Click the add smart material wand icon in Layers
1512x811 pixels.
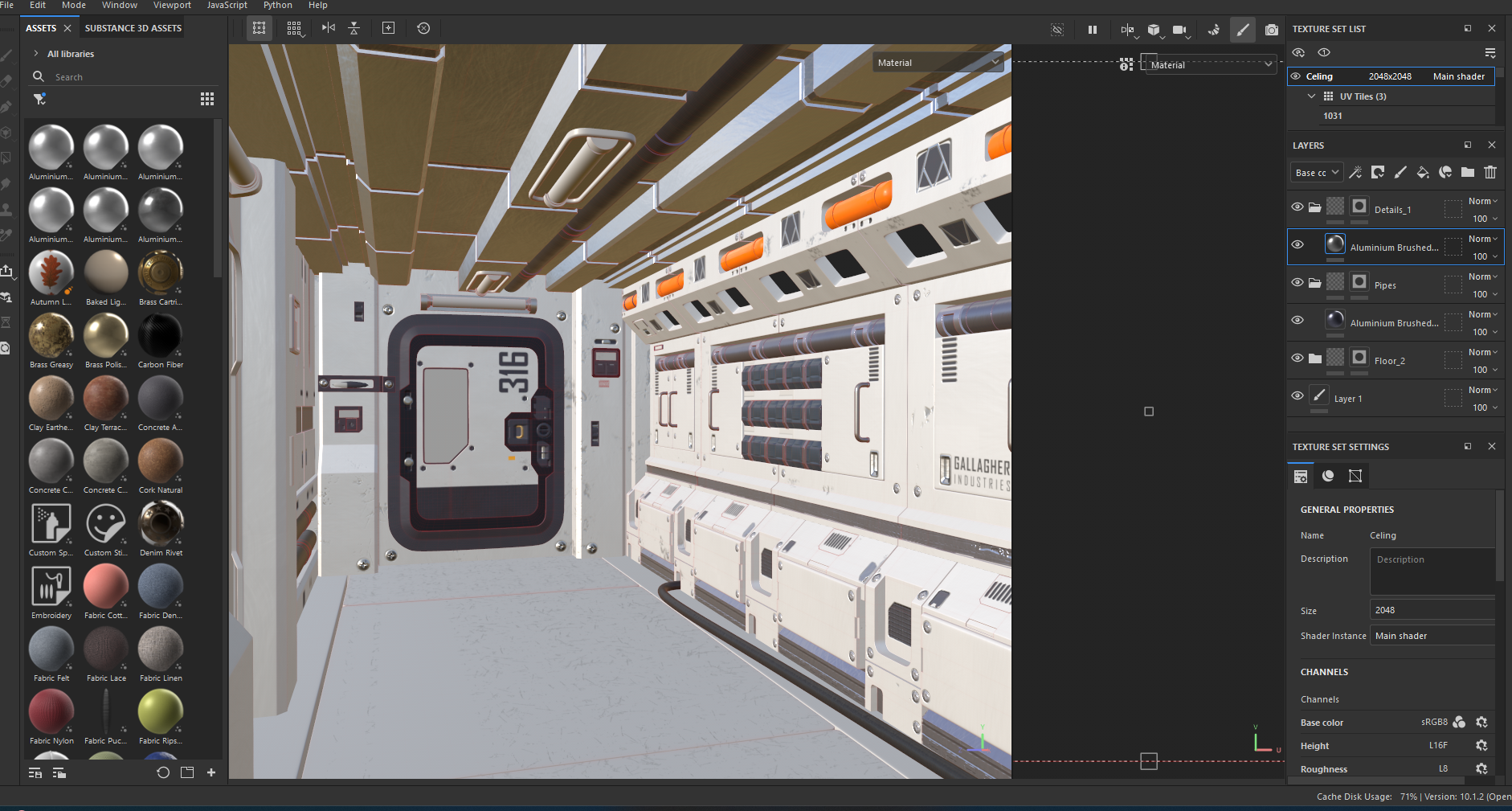point(1355,172)
